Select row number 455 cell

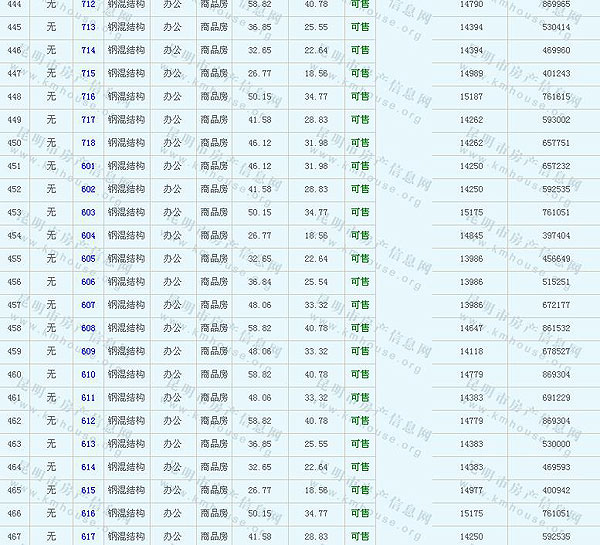point(14,259)
